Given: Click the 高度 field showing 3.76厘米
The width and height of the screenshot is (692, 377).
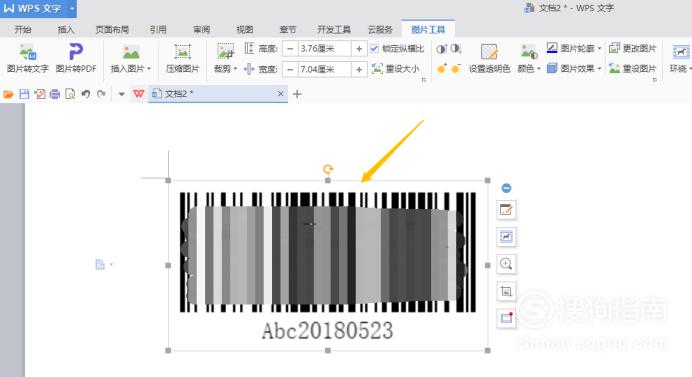Looking at the screenshot, I should pos(325,49).
